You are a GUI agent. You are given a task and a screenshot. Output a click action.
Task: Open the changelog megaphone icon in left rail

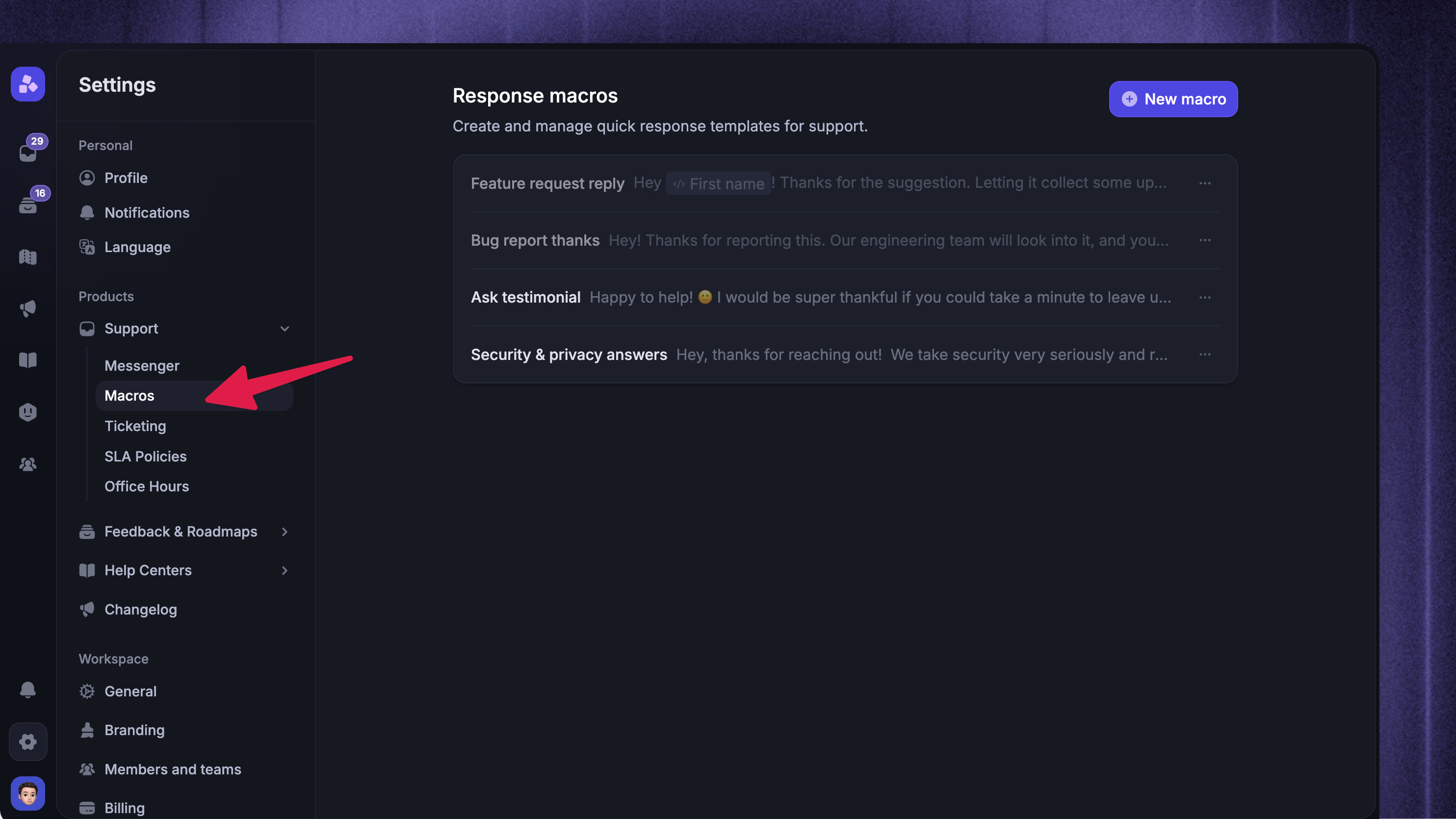point(27,308)
